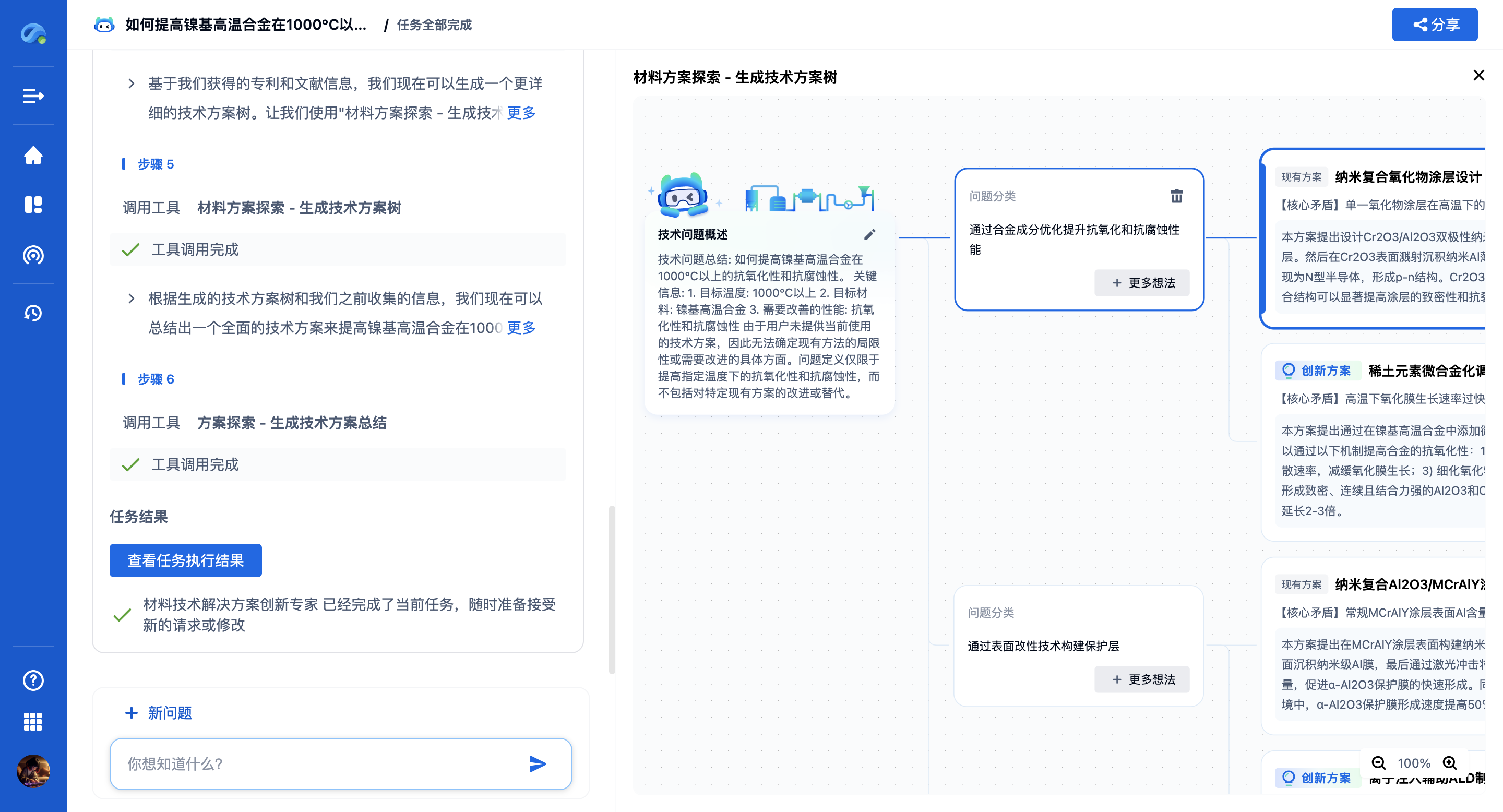The image size is (1503, 812).
Task: Click the sidebar expand menu icon
Action: pos(33,95)
